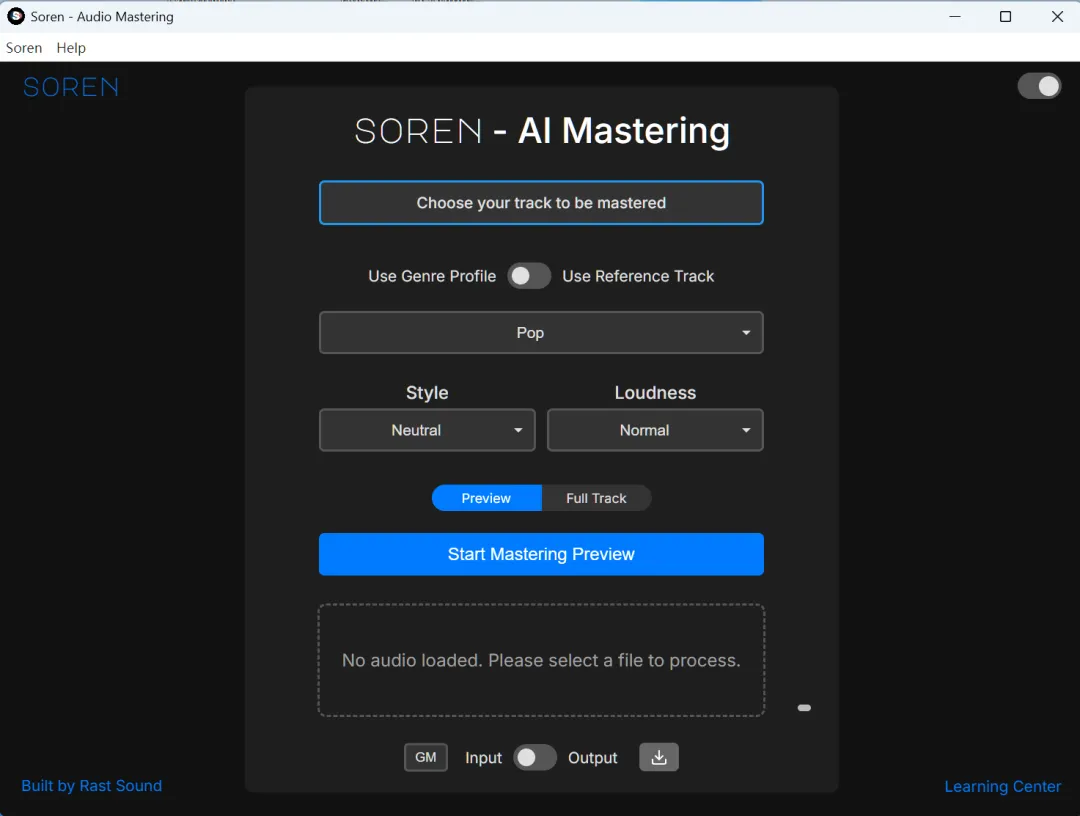Toggle the theme switch at top right
The image size is (1080, 816).
coord(1039,86)
